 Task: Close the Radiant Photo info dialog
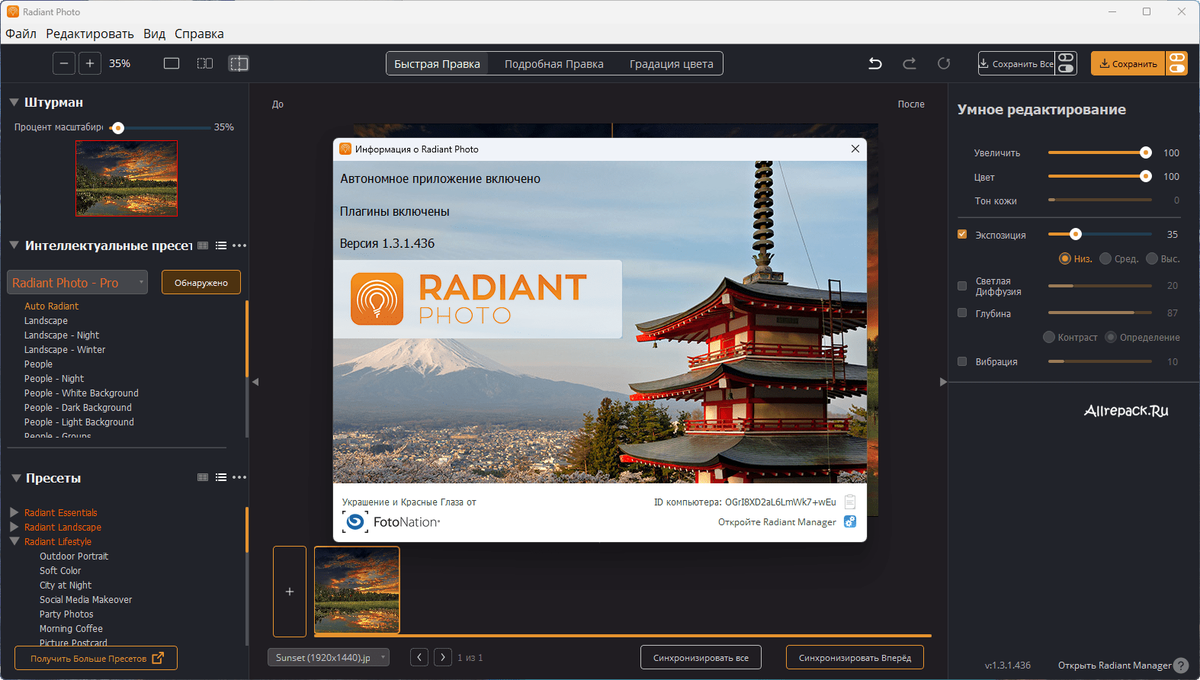pyautogui.click(x=855, y=149)
